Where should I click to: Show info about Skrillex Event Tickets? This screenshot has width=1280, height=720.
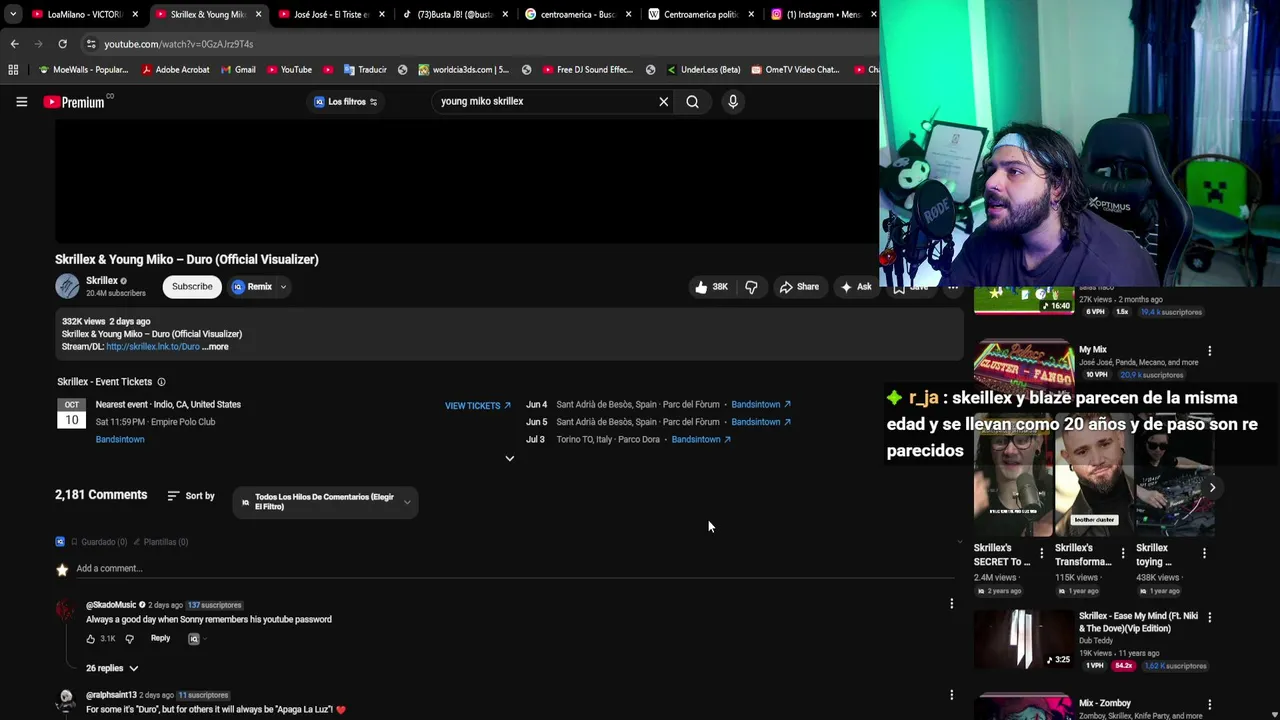click(x=161, y=382)
